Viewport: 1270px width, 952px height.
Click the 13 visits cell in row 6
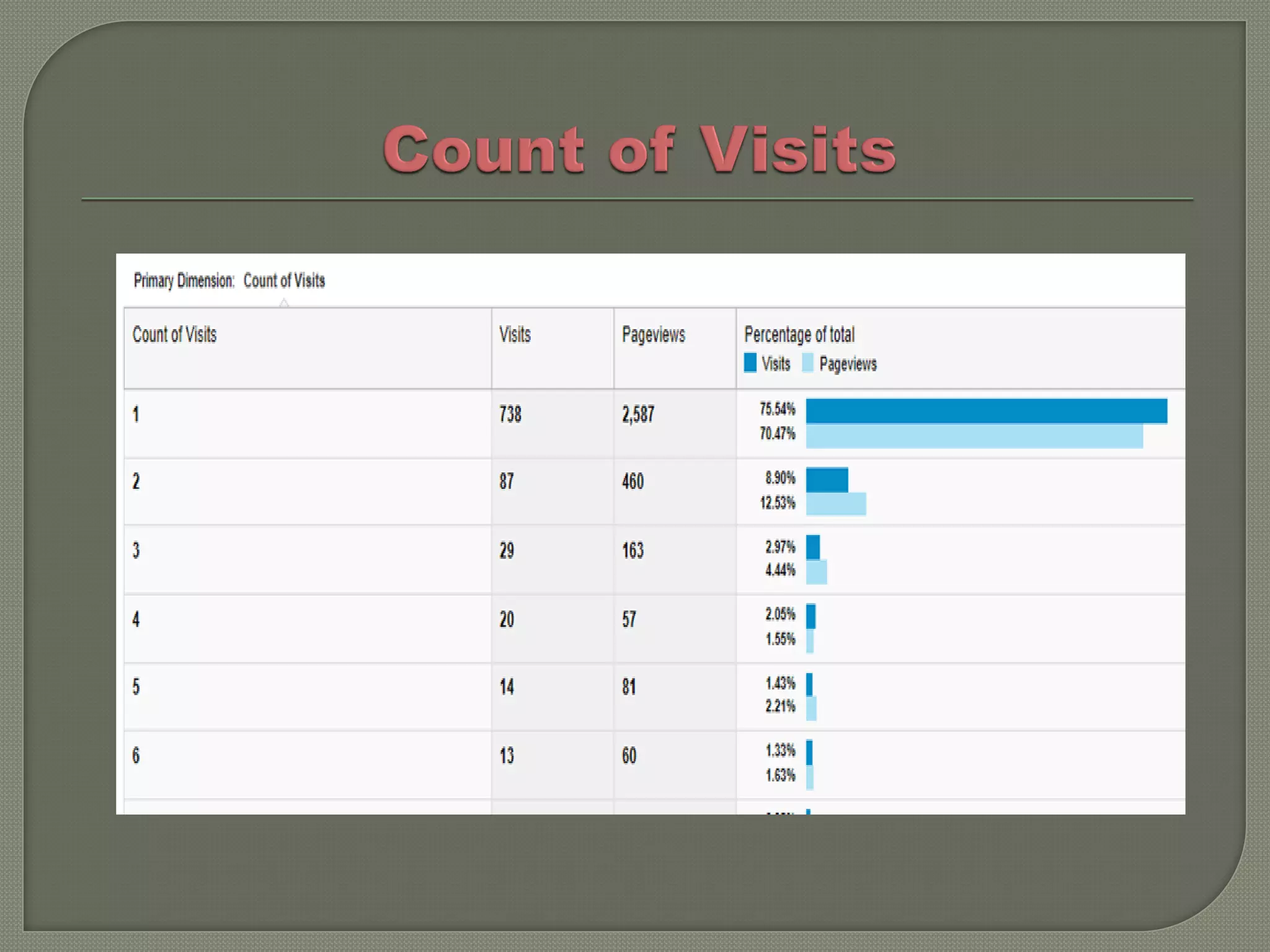pyautogui.click(x=507, y=756)
